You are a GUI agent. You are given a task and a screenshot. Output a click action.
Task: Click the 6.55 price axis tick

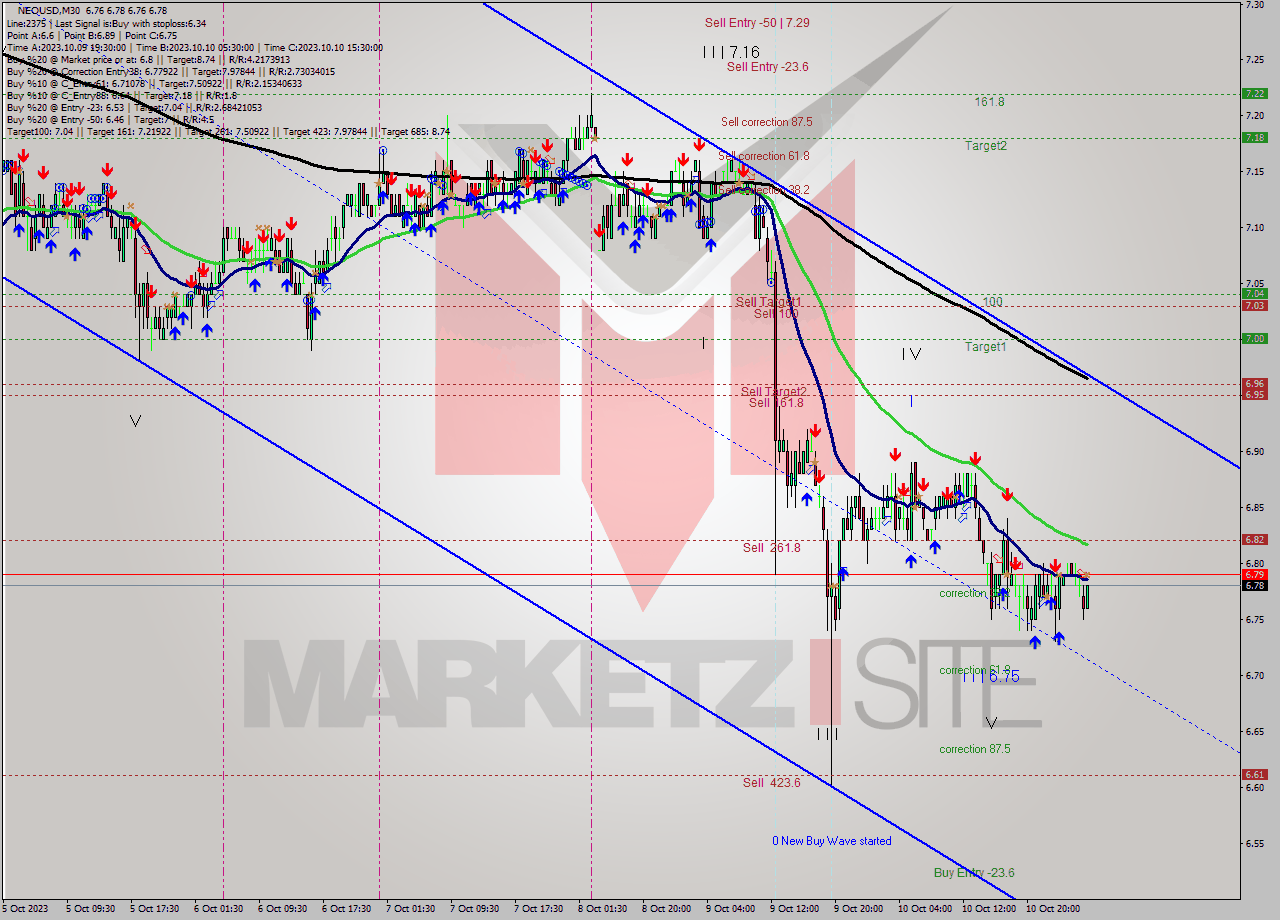(x=1254, y=843)
